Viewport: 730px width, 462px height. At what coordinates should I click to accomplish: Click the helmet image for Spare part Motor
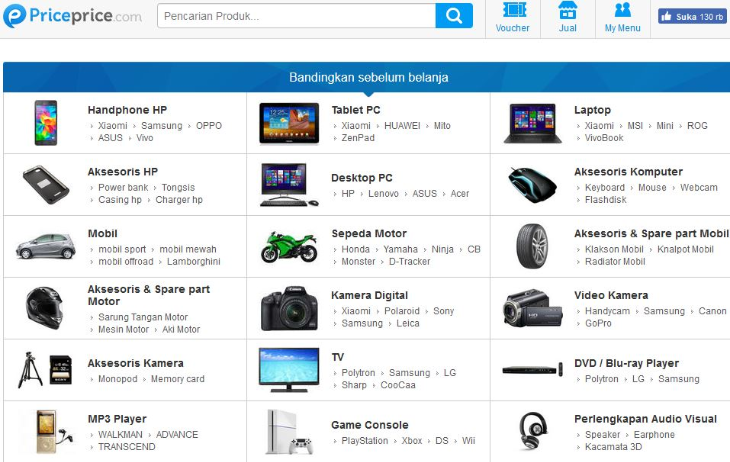[44, 308]
